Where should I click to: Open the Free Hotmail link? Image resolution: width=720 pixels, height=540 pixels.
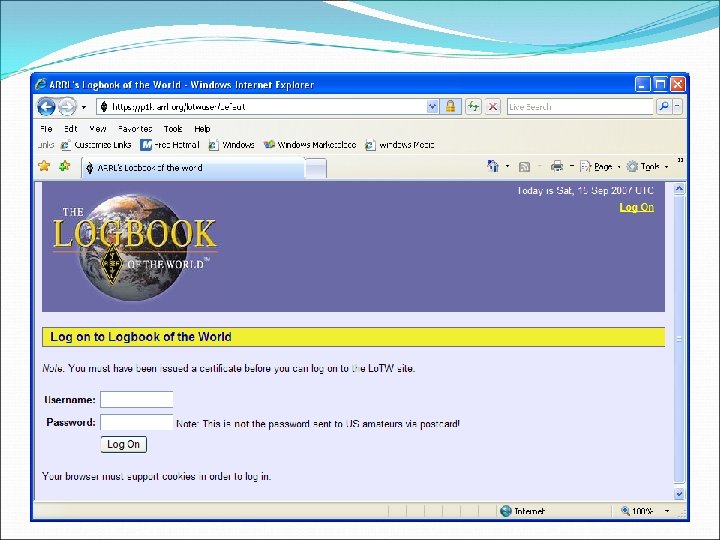(170, 145)
